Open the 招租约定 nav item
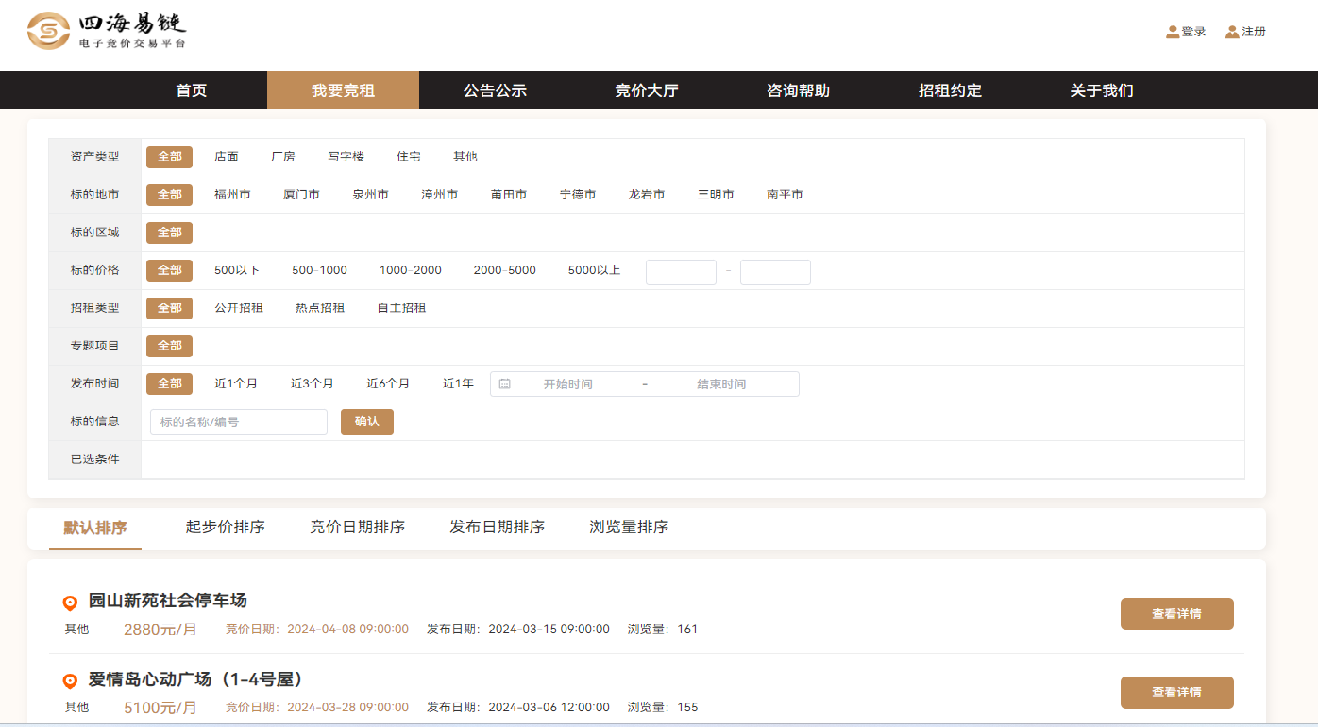The width and height of the screenshot is (1318, 728). (x=950, y=90)
